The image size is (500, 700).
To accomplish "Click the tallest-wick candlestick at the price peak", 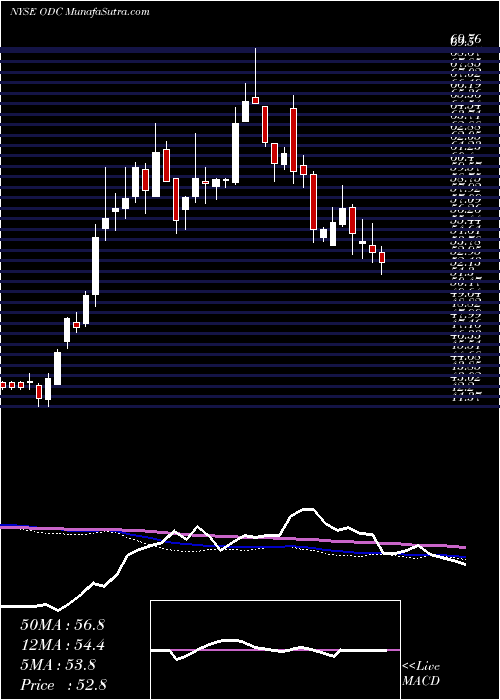I will pyautogui.click(x=255, y=76).
